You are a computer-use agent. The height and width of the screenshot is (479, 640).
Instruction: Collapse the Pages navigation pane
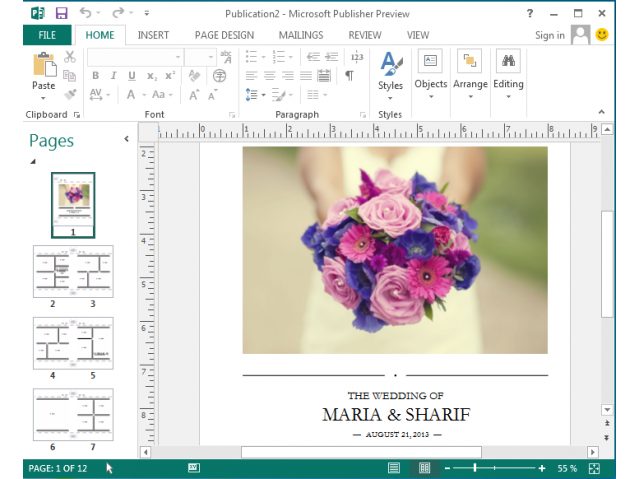point(126,139)
